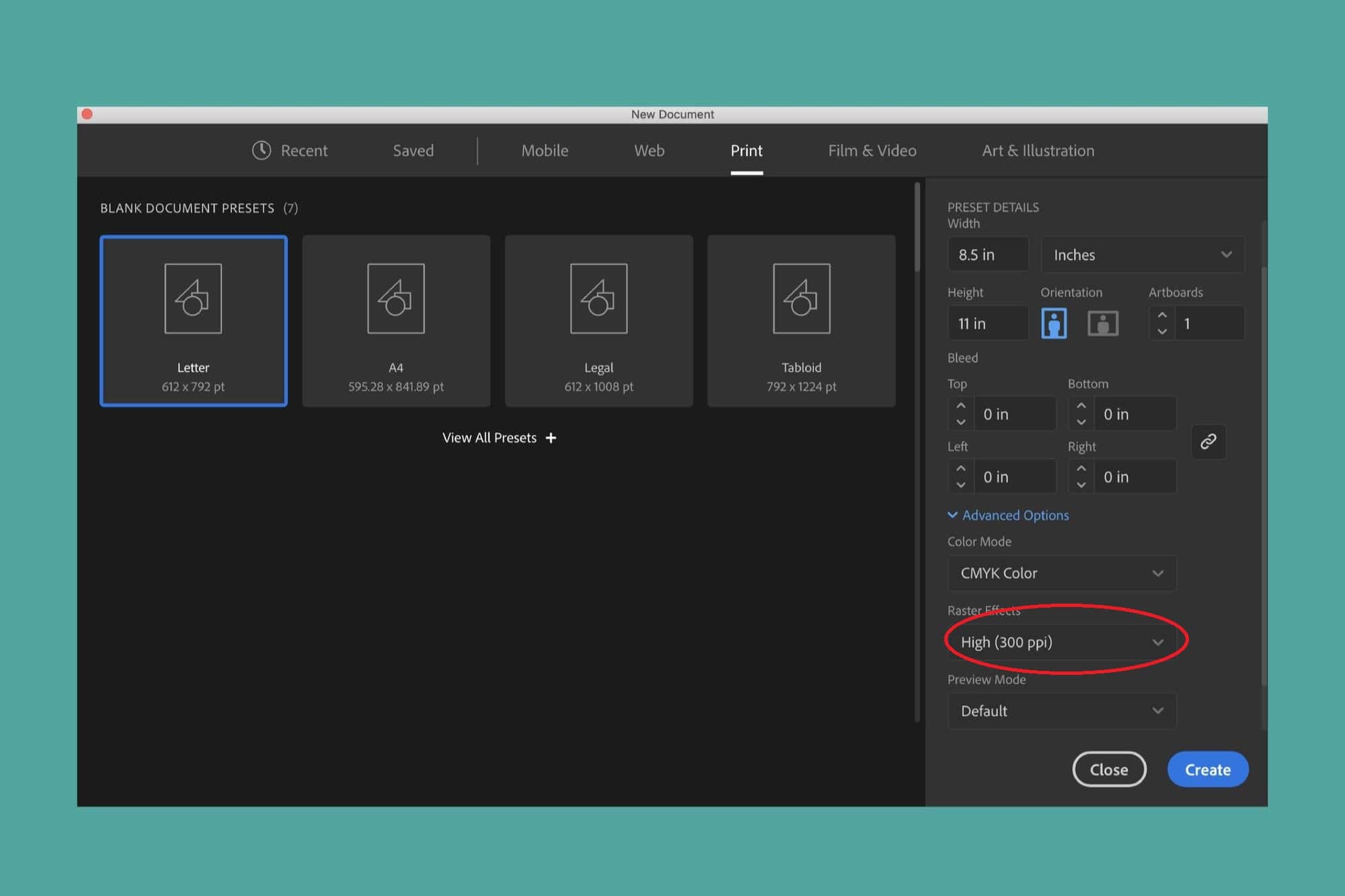The width and height of the screenshot is (1345, 896).
Task: Select landscape orientation icon
Action: click(1103, 323)
